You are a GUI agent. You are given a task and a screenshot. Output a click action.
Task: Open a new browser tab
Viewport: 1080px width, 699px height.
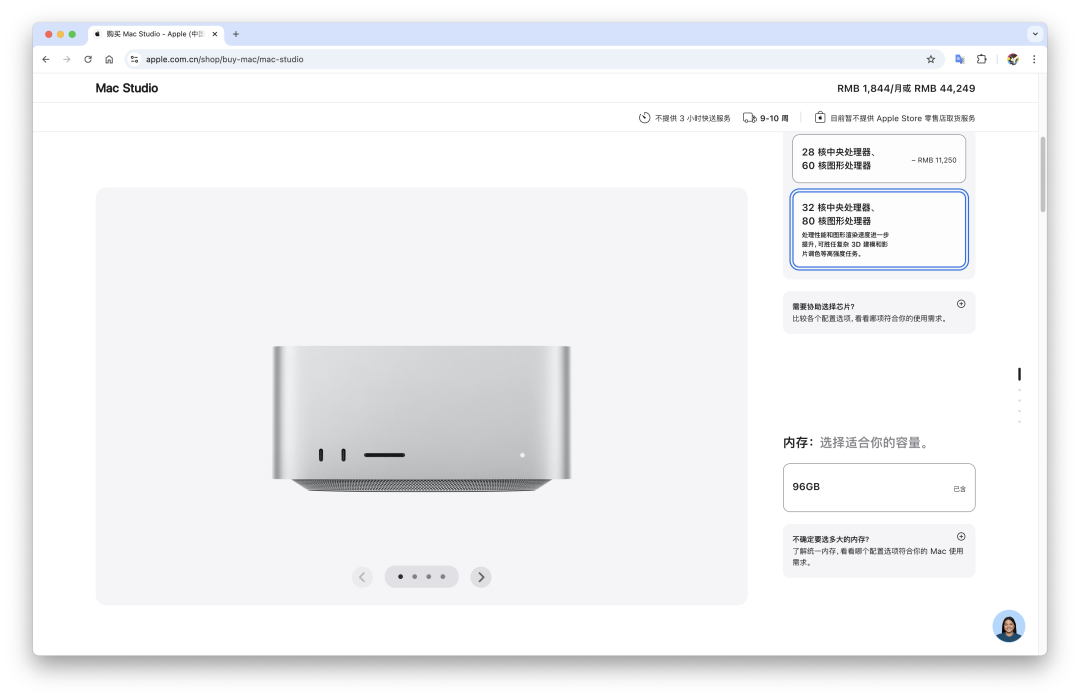[x=236, y=34]
